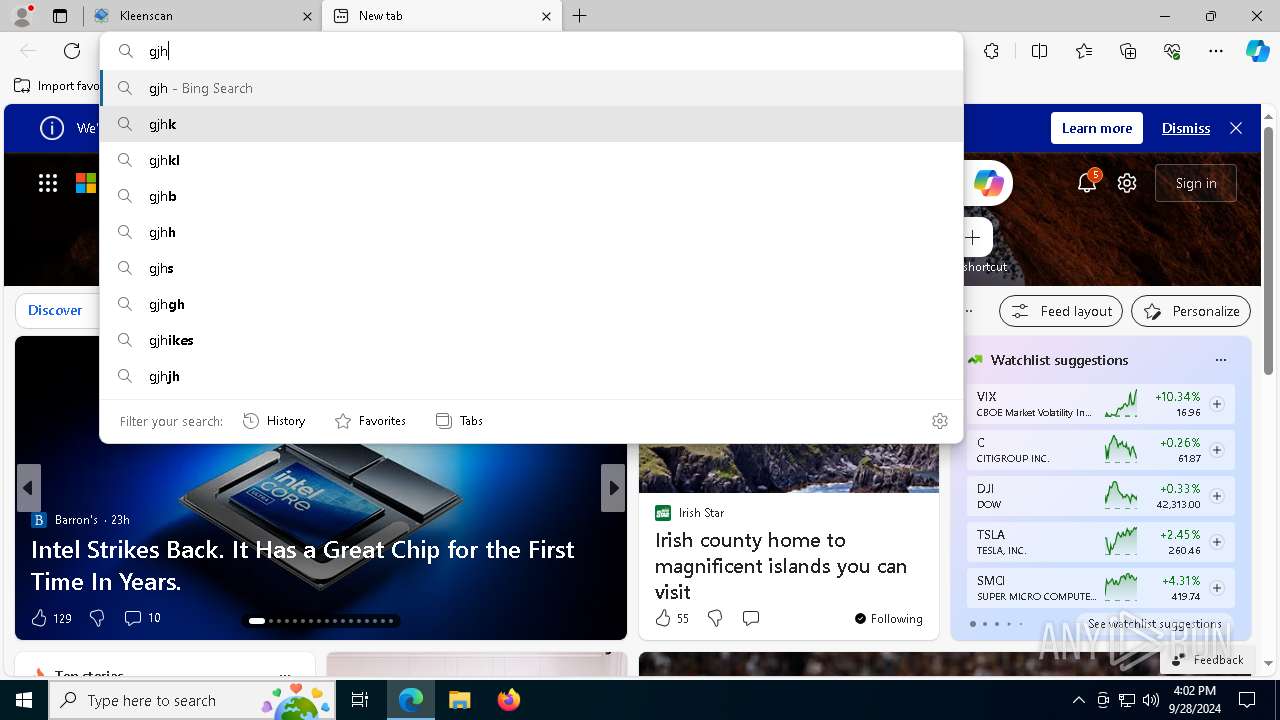Close the info banner with X
Screen dimensions: 1280x720
coord(1236,128)
